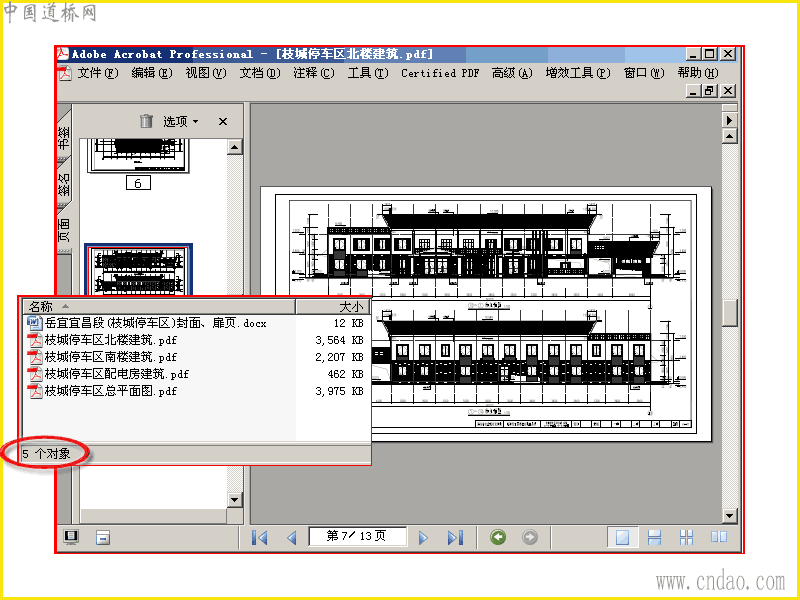Click the page number input field
The height and width of the screenshot is (600, 800).
point(357,536)
